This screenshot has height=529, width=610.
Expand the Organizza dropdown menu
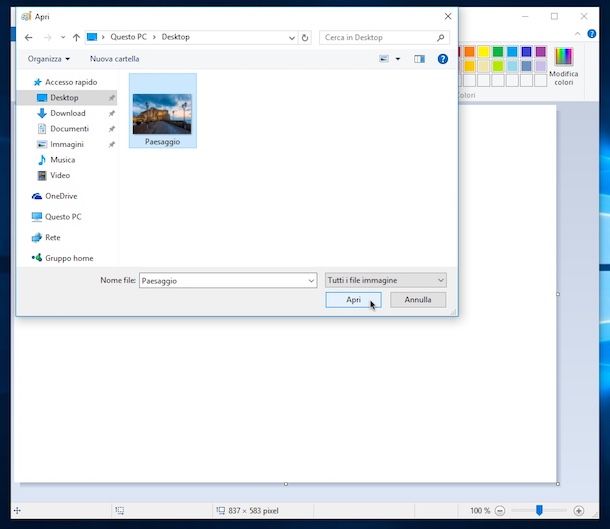(49, 59)
